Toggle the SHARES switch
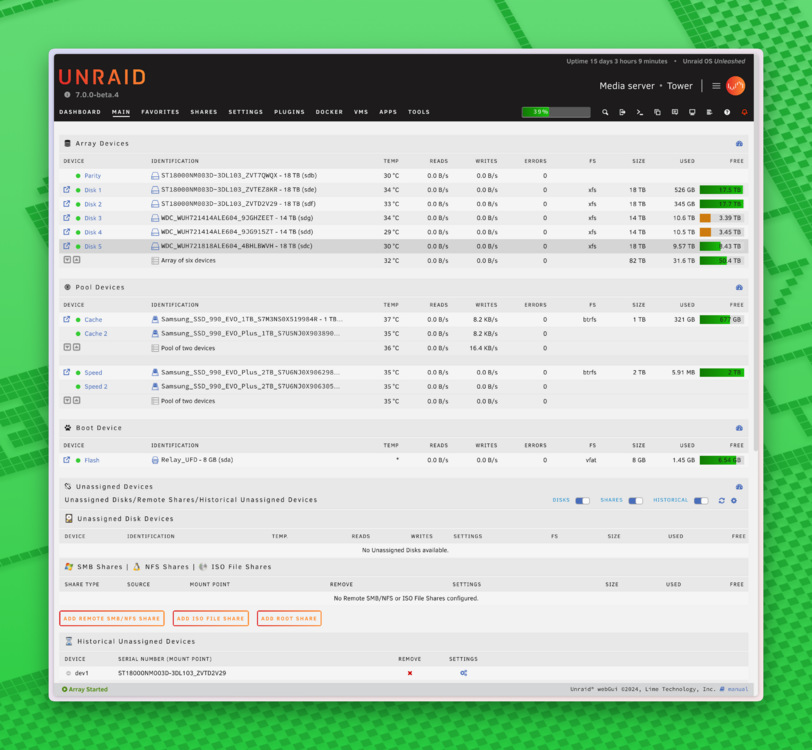812x750 pixels. (635, 501)
